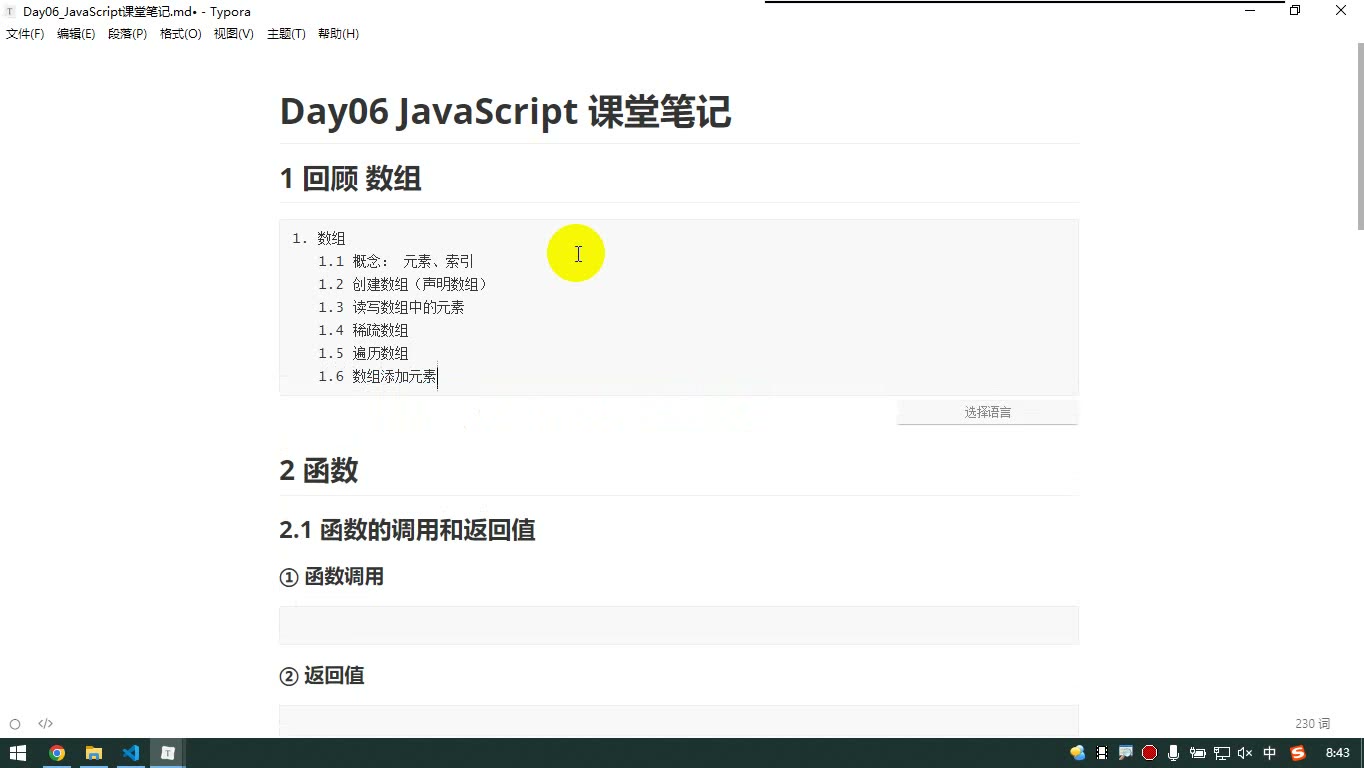1364x768 pixels.
Task: Click the heading ② 返回值
Action: pyautogui.click(x=322, y=676)
